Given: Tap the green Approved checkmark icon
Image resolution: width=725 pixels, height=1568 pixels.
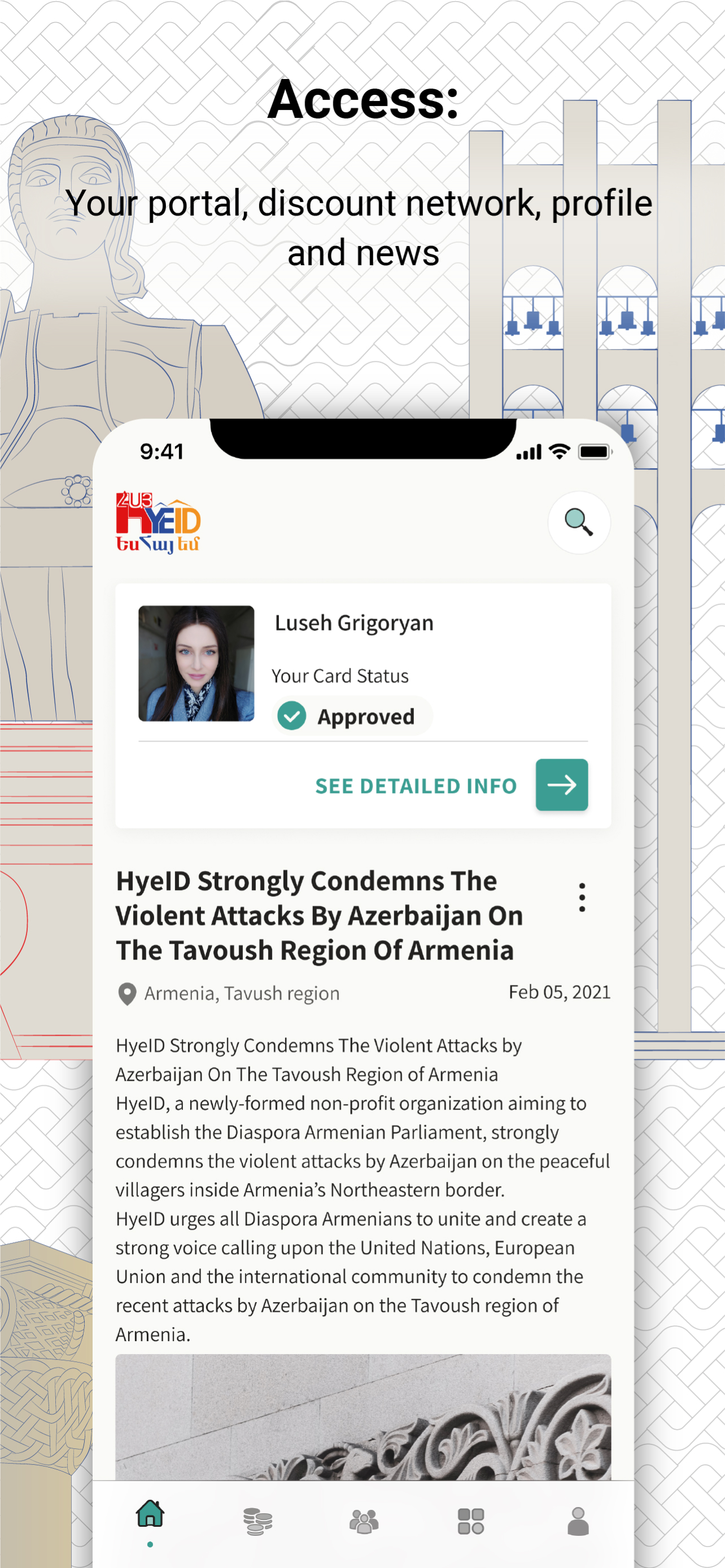Looking at the screenshot, I should [x=291, y=716].
